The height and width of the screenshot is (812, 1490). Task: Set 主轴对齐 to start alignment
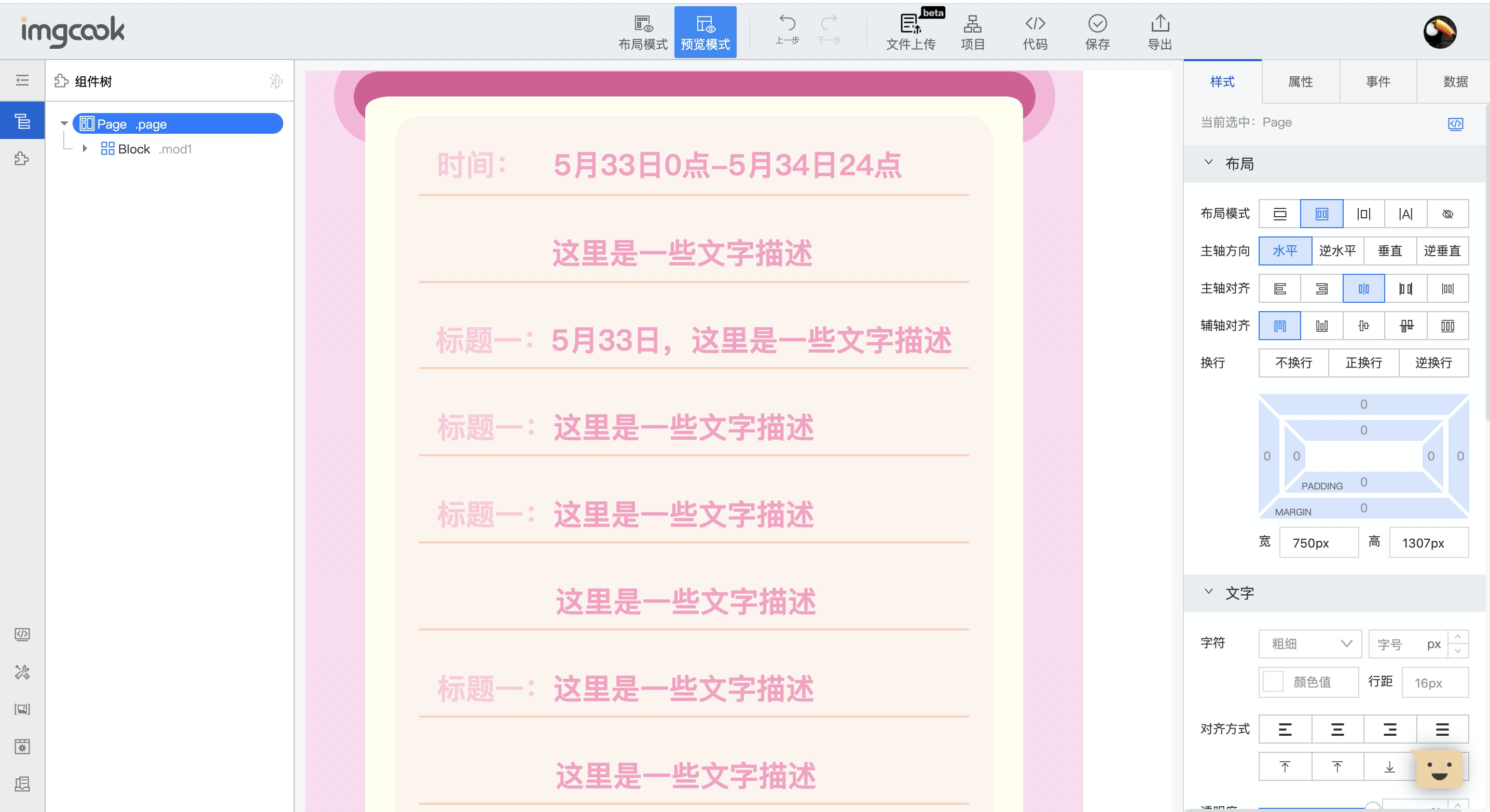[x=1279, y=288]
